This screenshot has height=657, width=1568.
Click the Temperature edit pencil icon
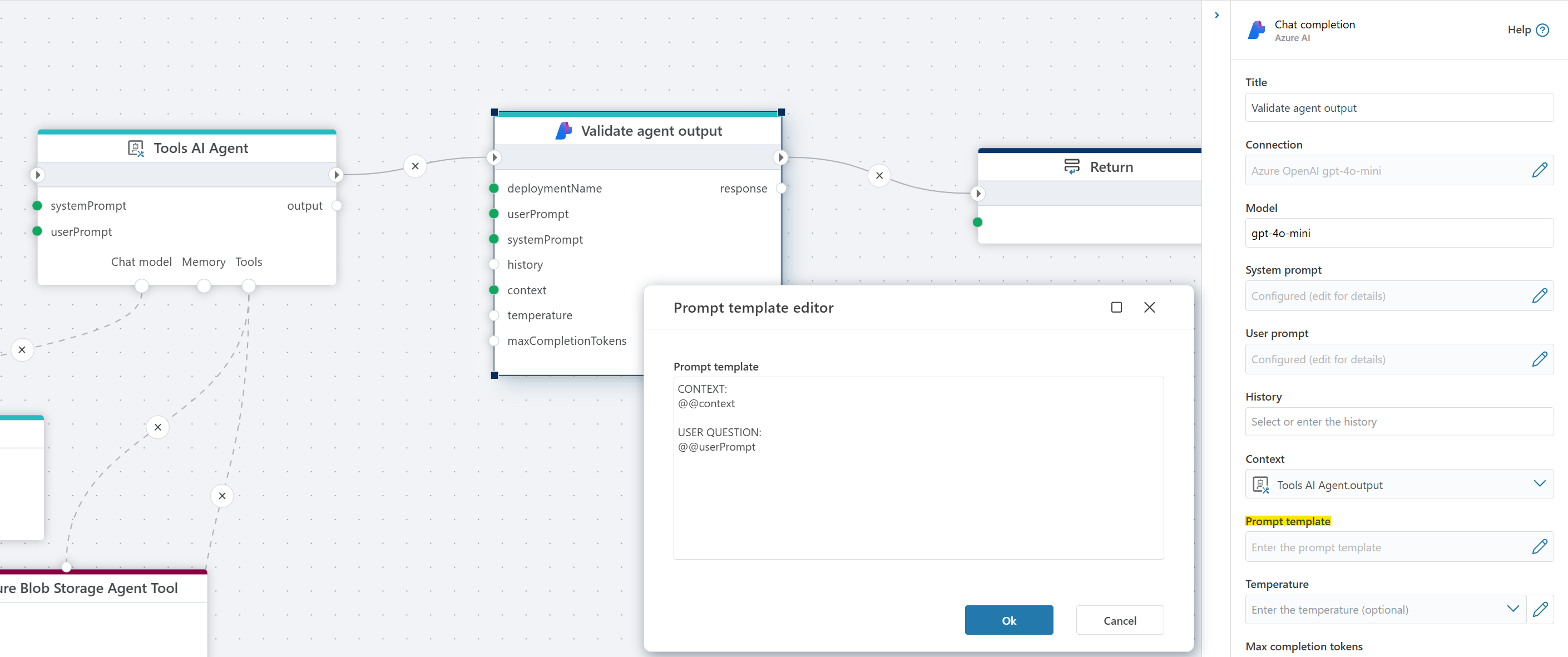point(1541,609)
